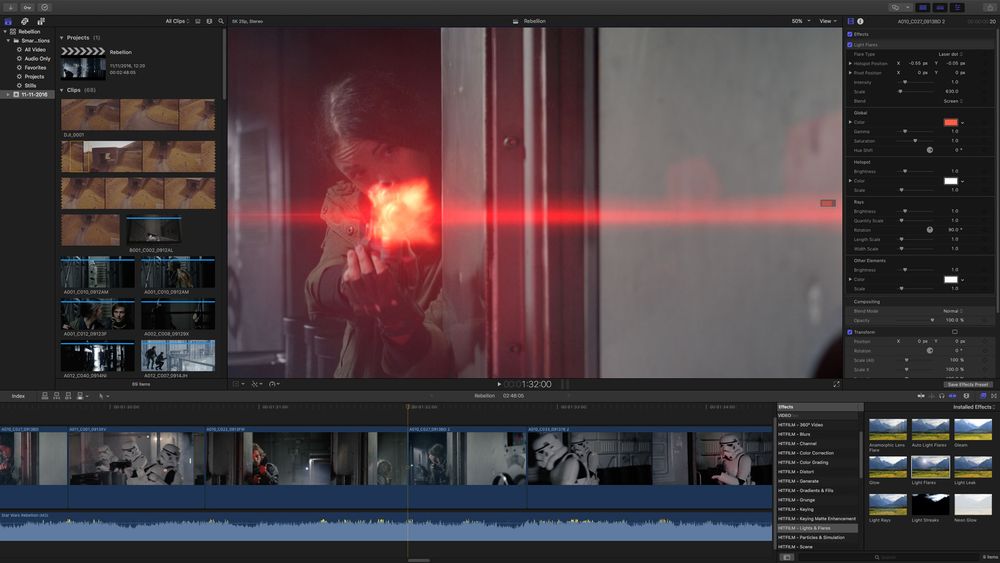Select HITFILM - Keying category
1000x563 pixels.
pyautogui.click(x=795, y=509)
